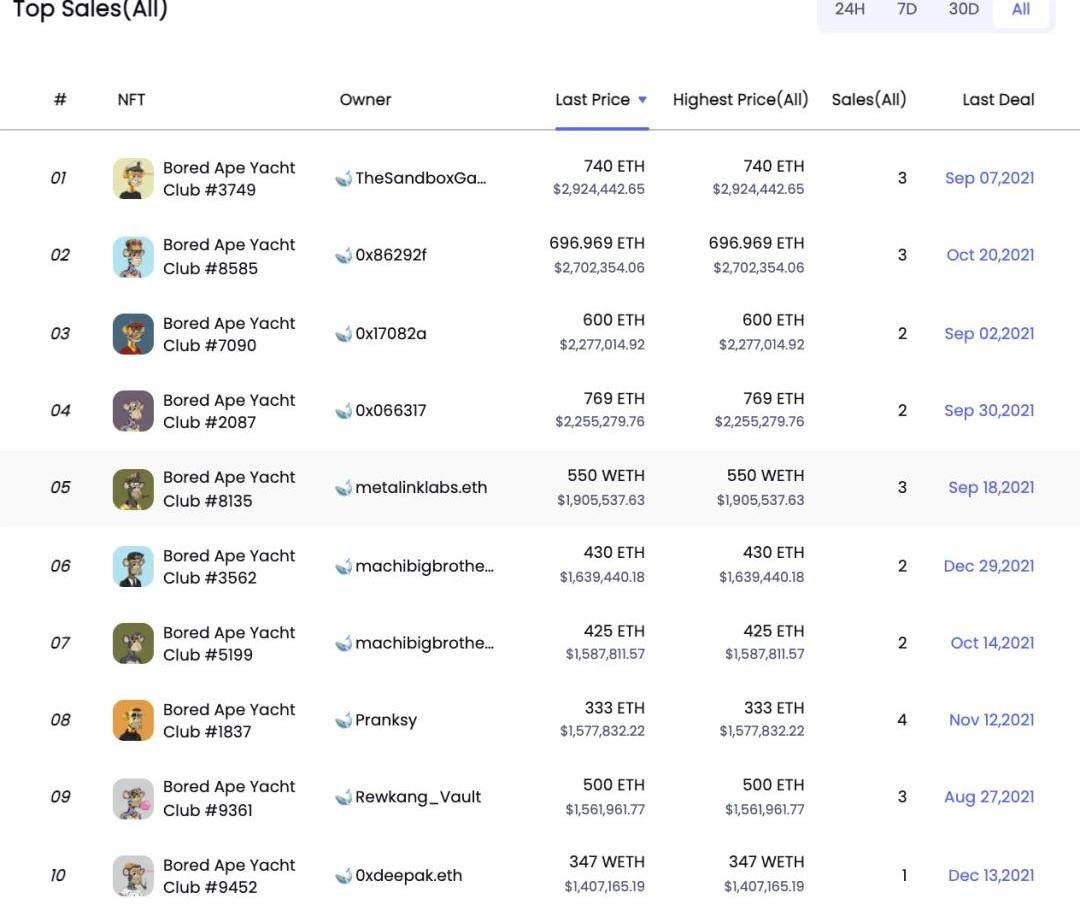
Task: Open Bored Ape Yacht Club #3749 link
Action: coord(229,178)
